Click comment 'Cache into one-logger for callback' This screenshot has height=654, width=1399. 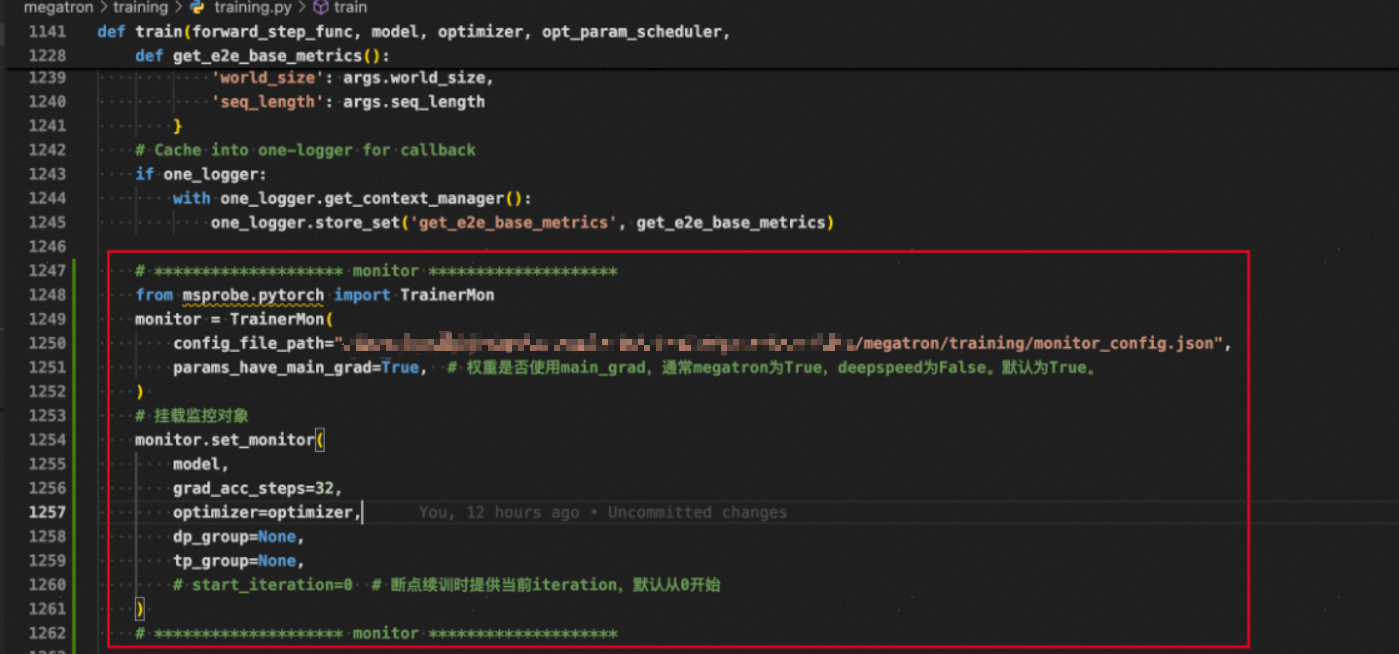[305, 150]
